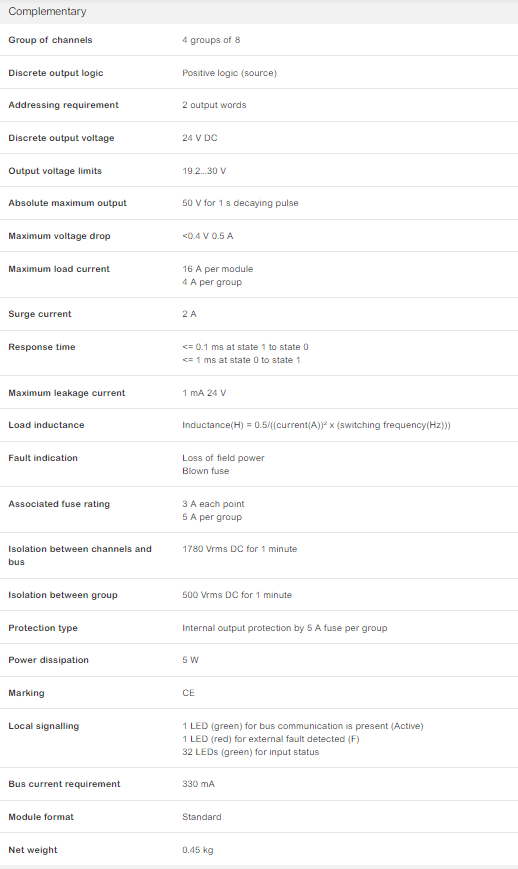Click the 'Positive logic (source)' value
Image resolution: width=518 pixels, height=869 pixels.
229,73
